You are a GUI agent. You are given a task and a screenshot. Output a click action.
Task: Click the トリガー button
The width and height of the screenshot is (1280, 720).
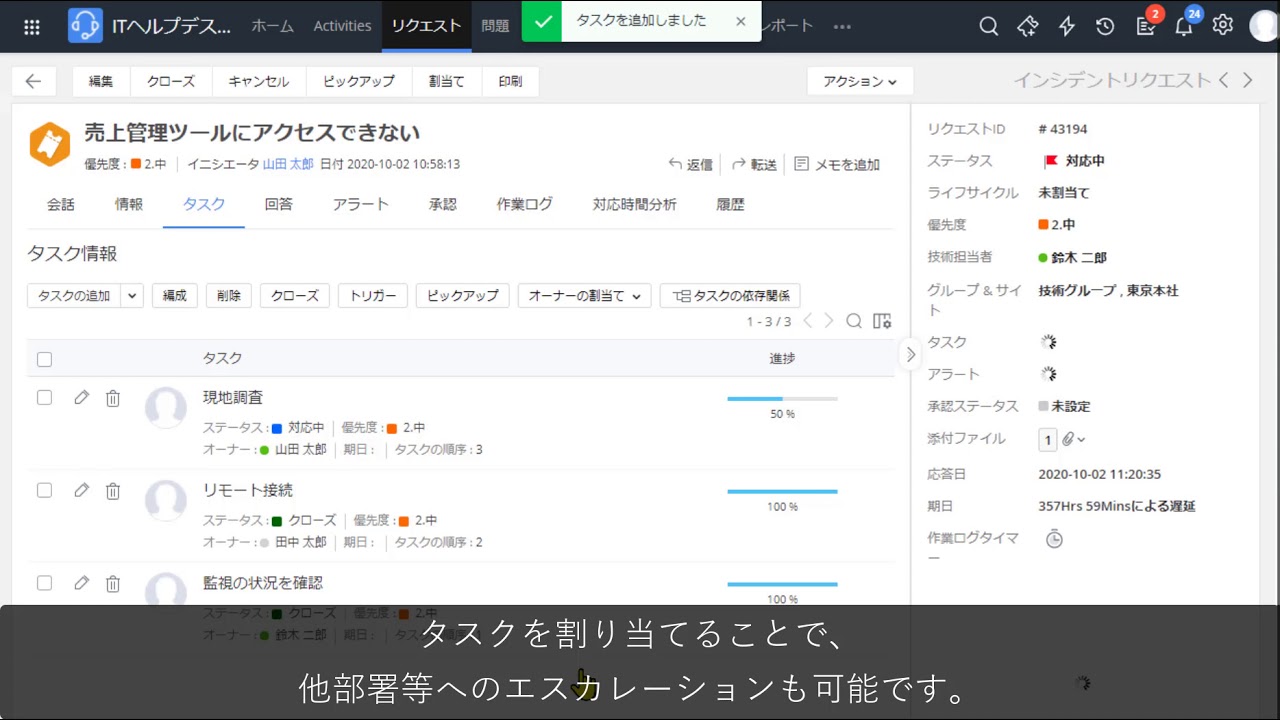pos(373,295)
